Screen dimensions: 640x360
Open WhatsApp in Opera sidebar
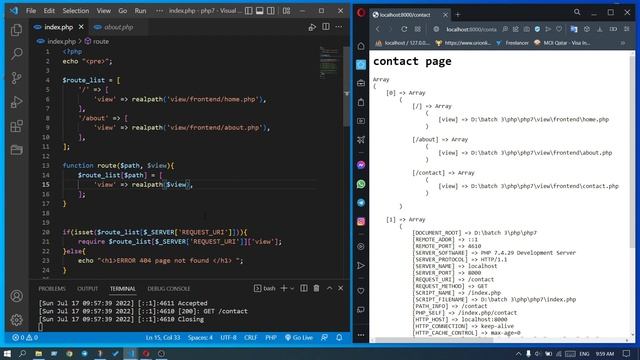point(361,184)
